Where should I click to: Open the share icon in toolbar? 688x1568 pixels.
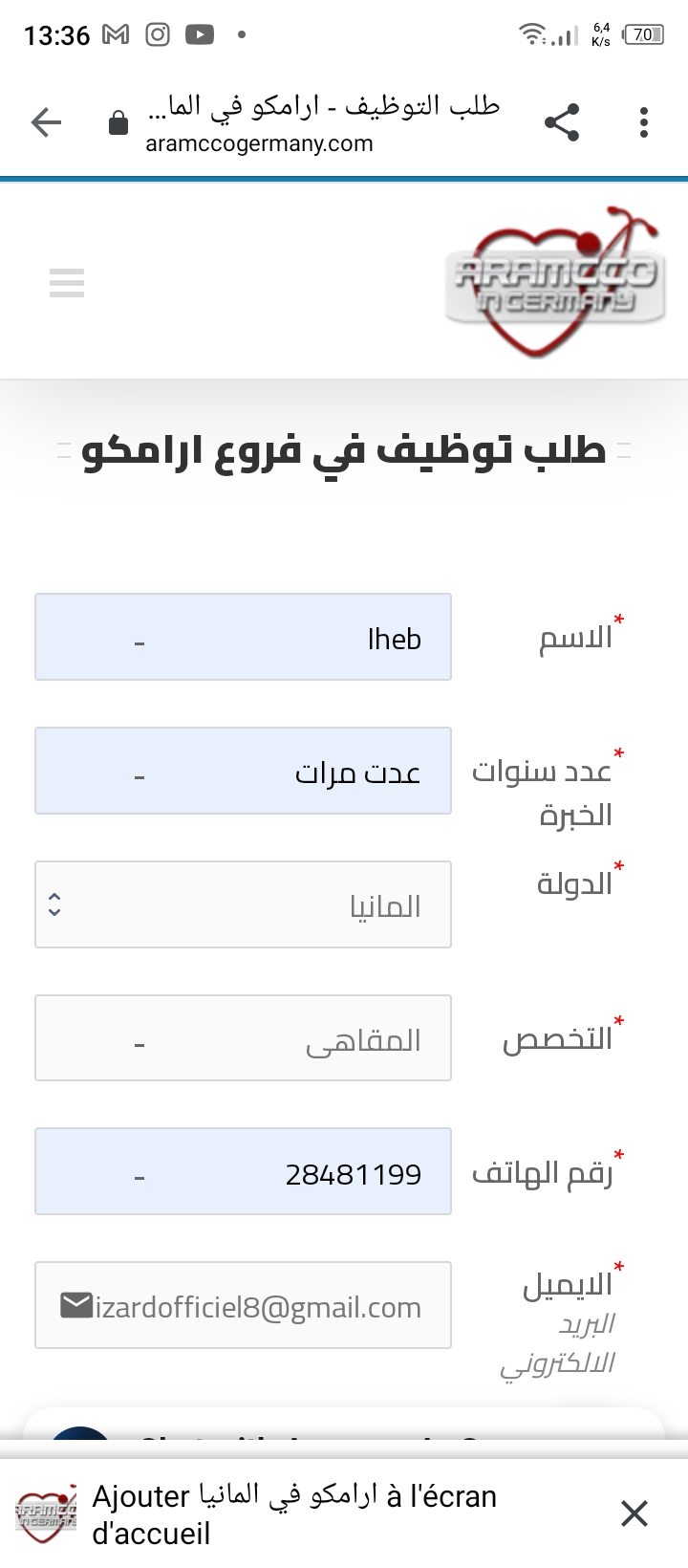(562, 122)
